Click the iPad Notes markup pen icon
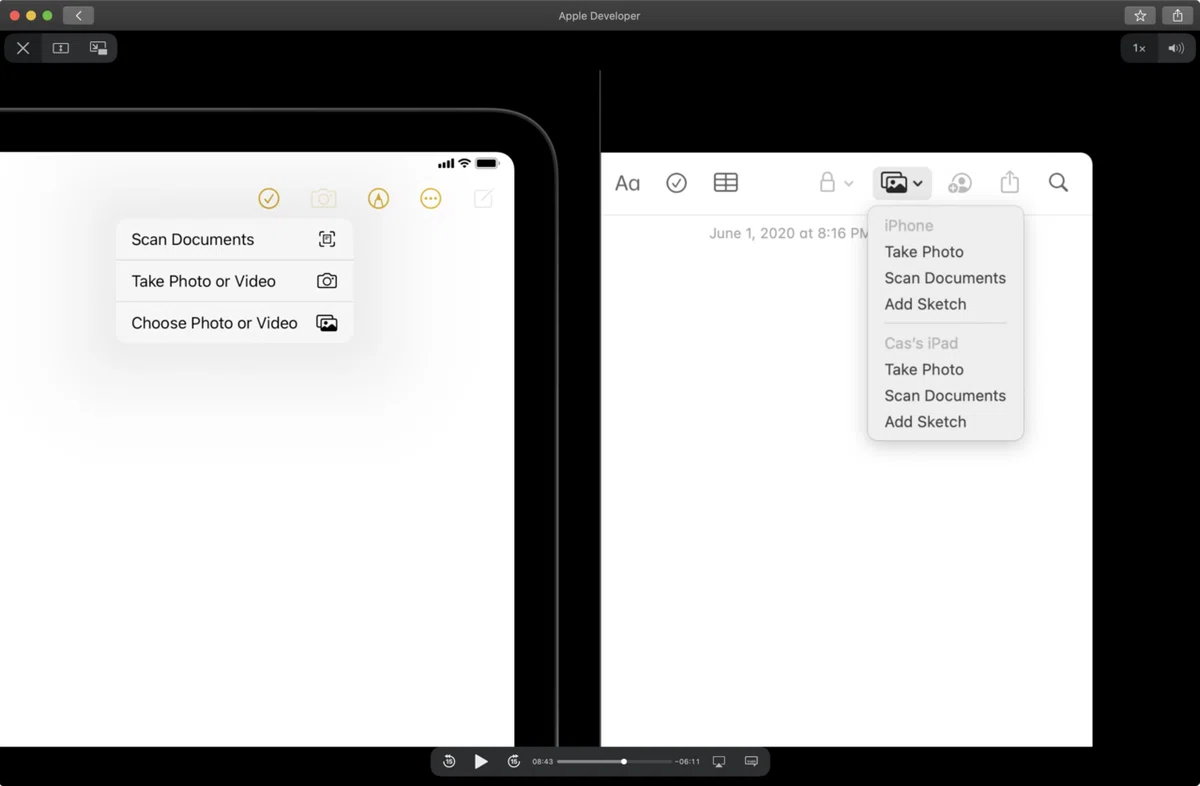This screenshot has height=786, width=1200. (x=378, y=199)
